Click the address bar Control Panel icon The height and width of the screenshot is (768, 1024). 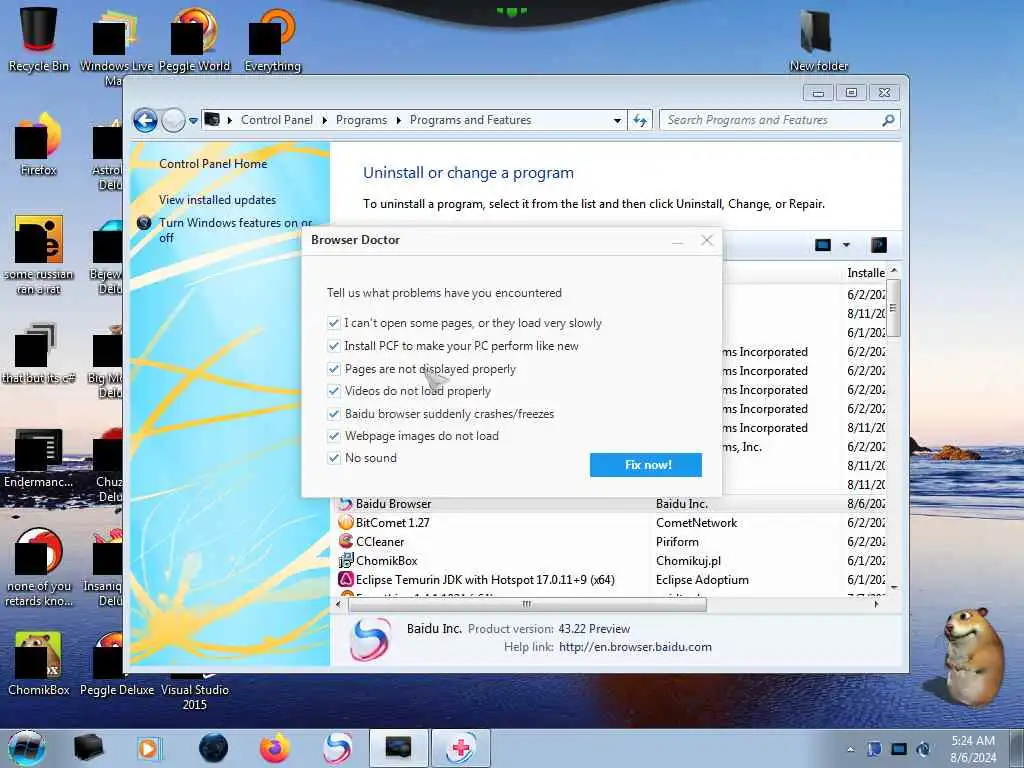click(212, 120)
